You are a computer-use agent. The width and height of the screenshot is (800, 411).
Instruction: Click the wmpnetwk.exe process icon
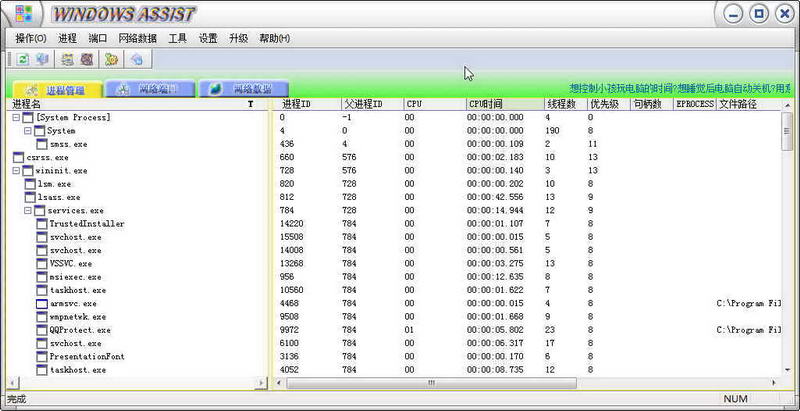(42, 317)
